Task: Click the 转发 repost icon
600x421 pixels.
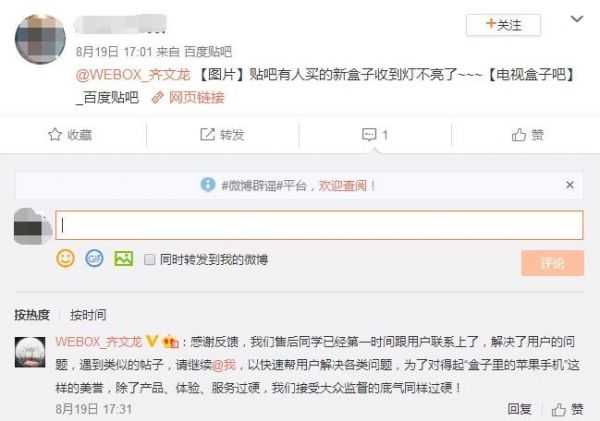Action: click(207, 134)
